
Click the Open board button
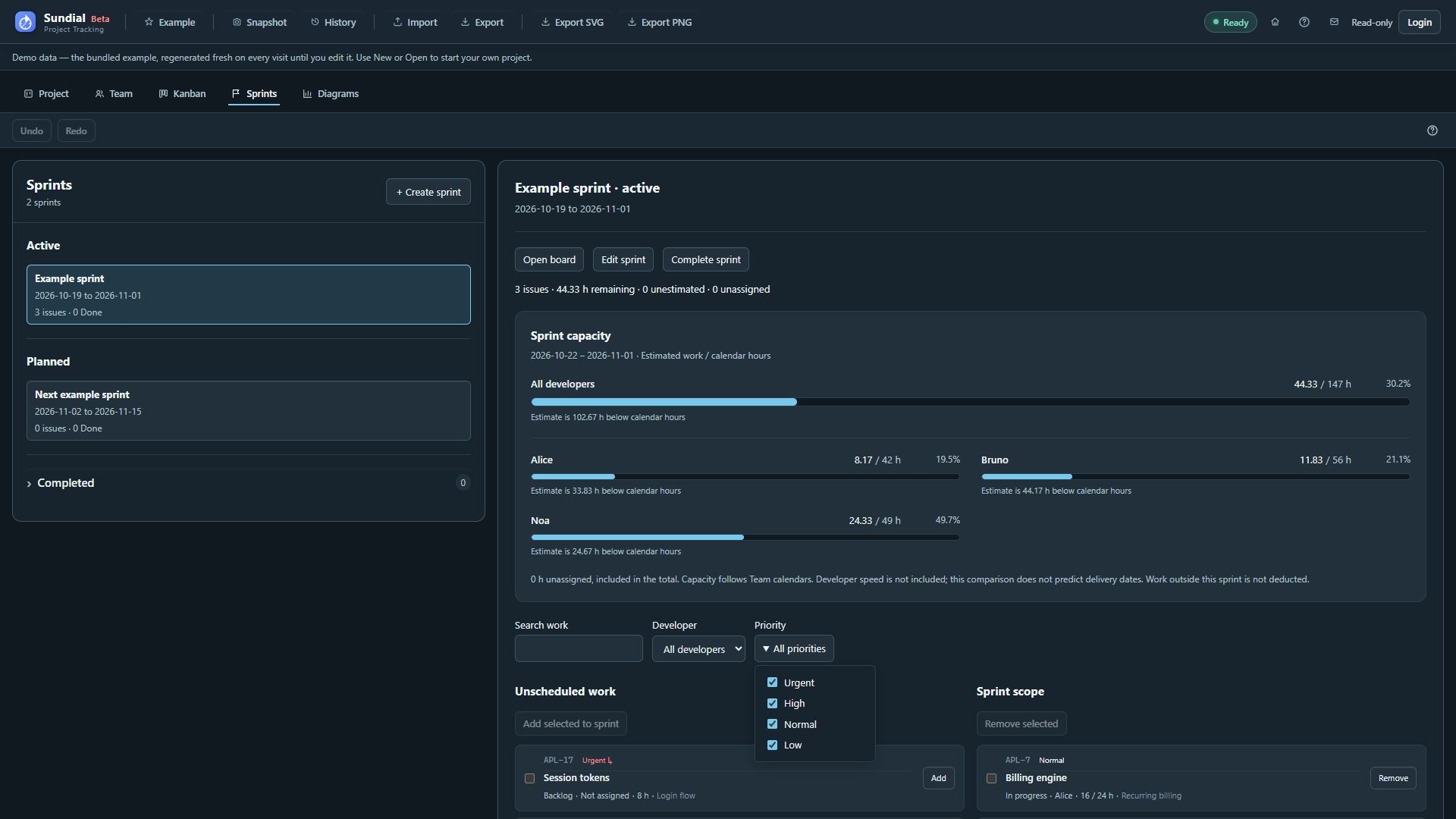coord(549,259)
